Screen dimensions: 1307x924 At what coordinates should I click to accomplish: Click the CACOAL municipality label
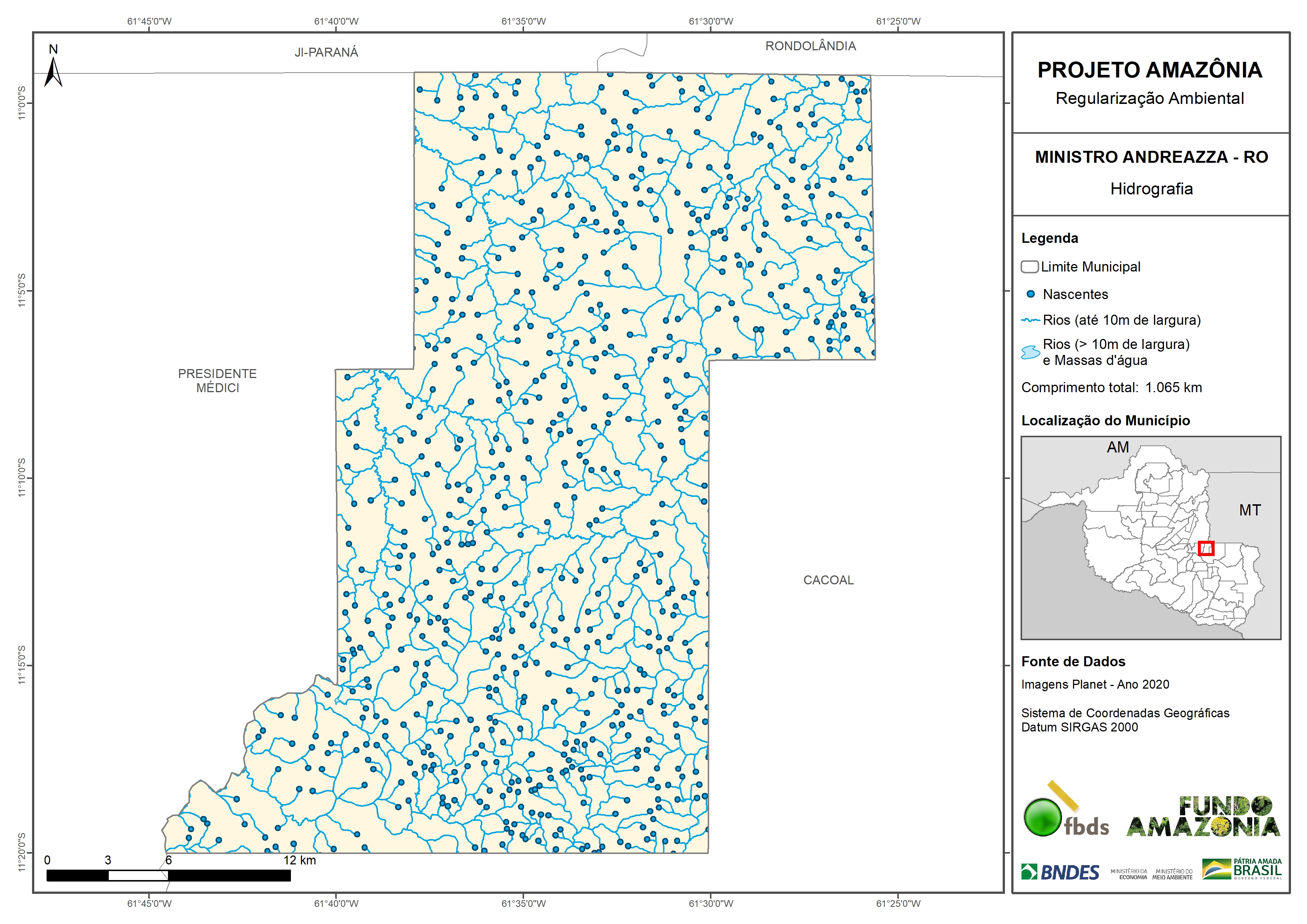(828, 580)
